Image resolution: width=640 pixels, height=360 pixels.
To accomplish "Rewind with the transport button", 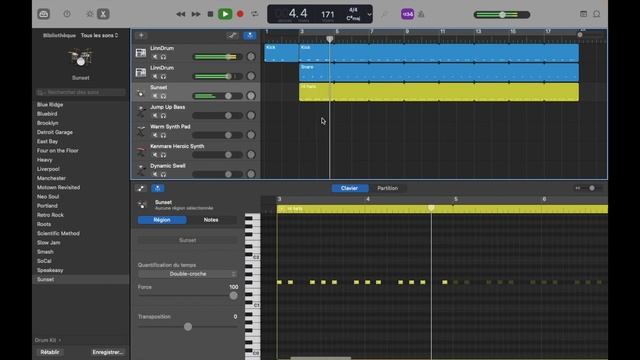I will click(x=180, y=14).
